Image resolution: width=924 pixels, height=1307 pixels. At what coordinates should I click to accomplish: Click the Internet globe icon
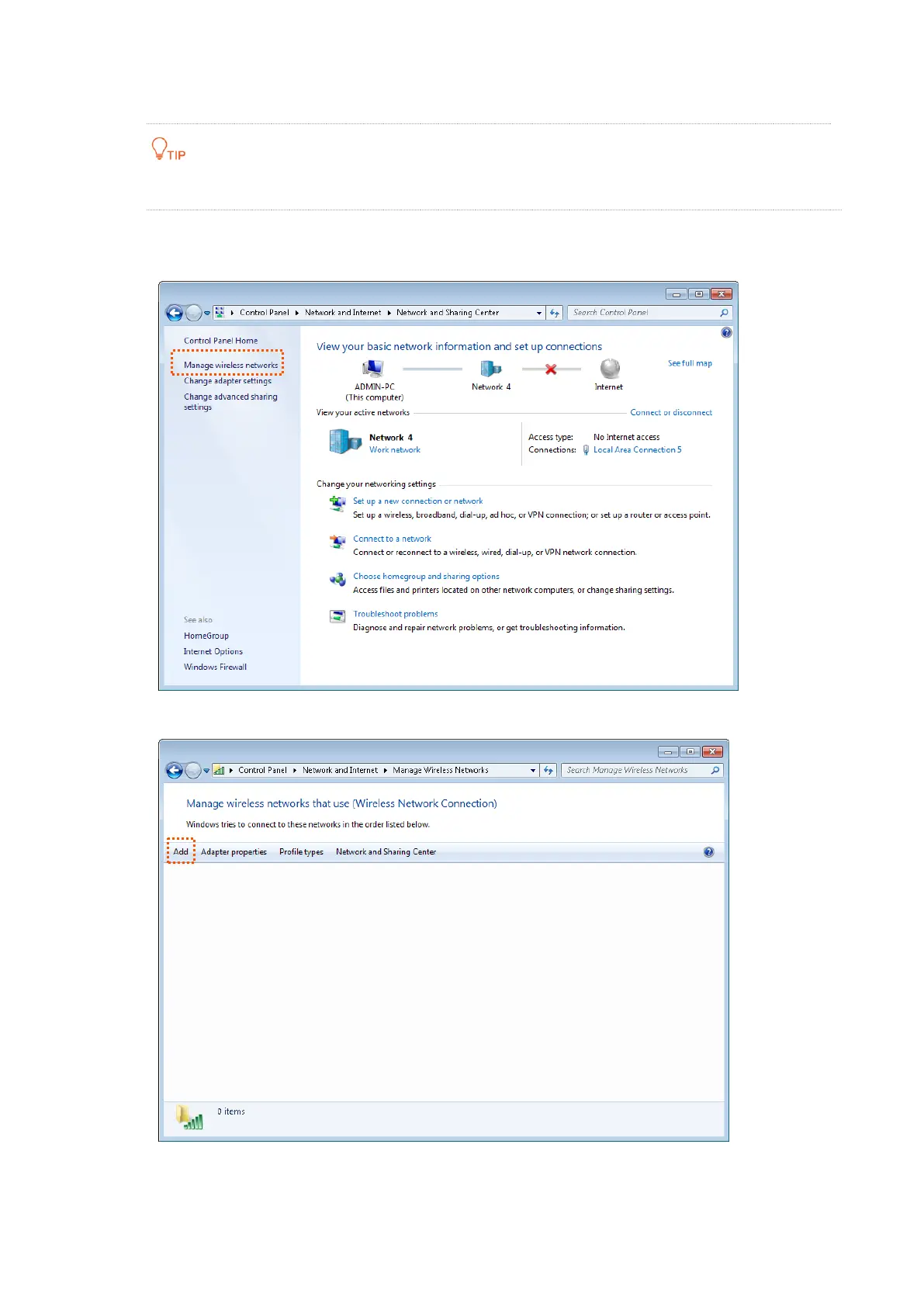610,369
